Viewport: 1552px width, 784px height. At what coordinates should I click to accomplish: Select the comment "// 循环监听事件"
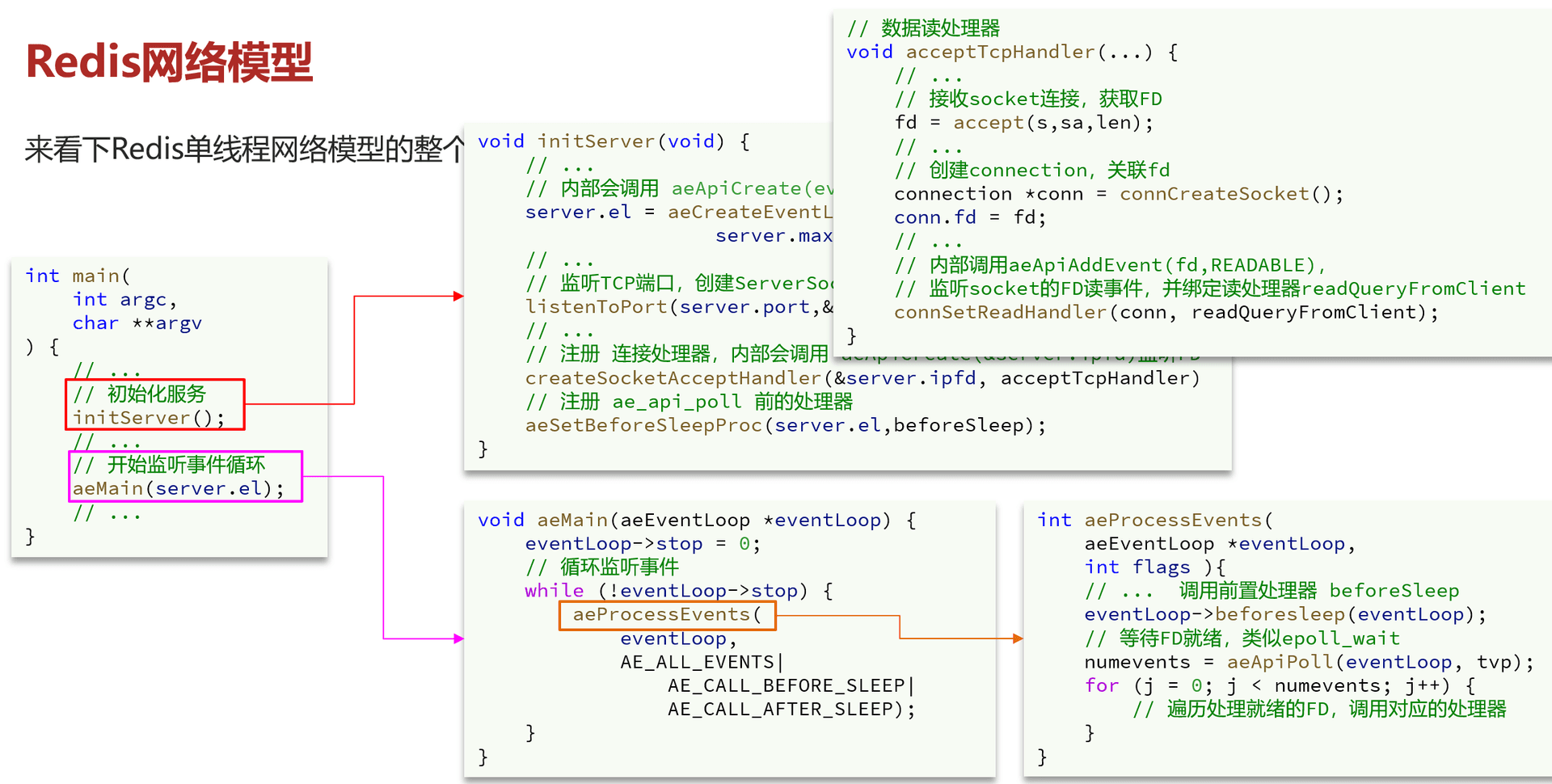602,567
